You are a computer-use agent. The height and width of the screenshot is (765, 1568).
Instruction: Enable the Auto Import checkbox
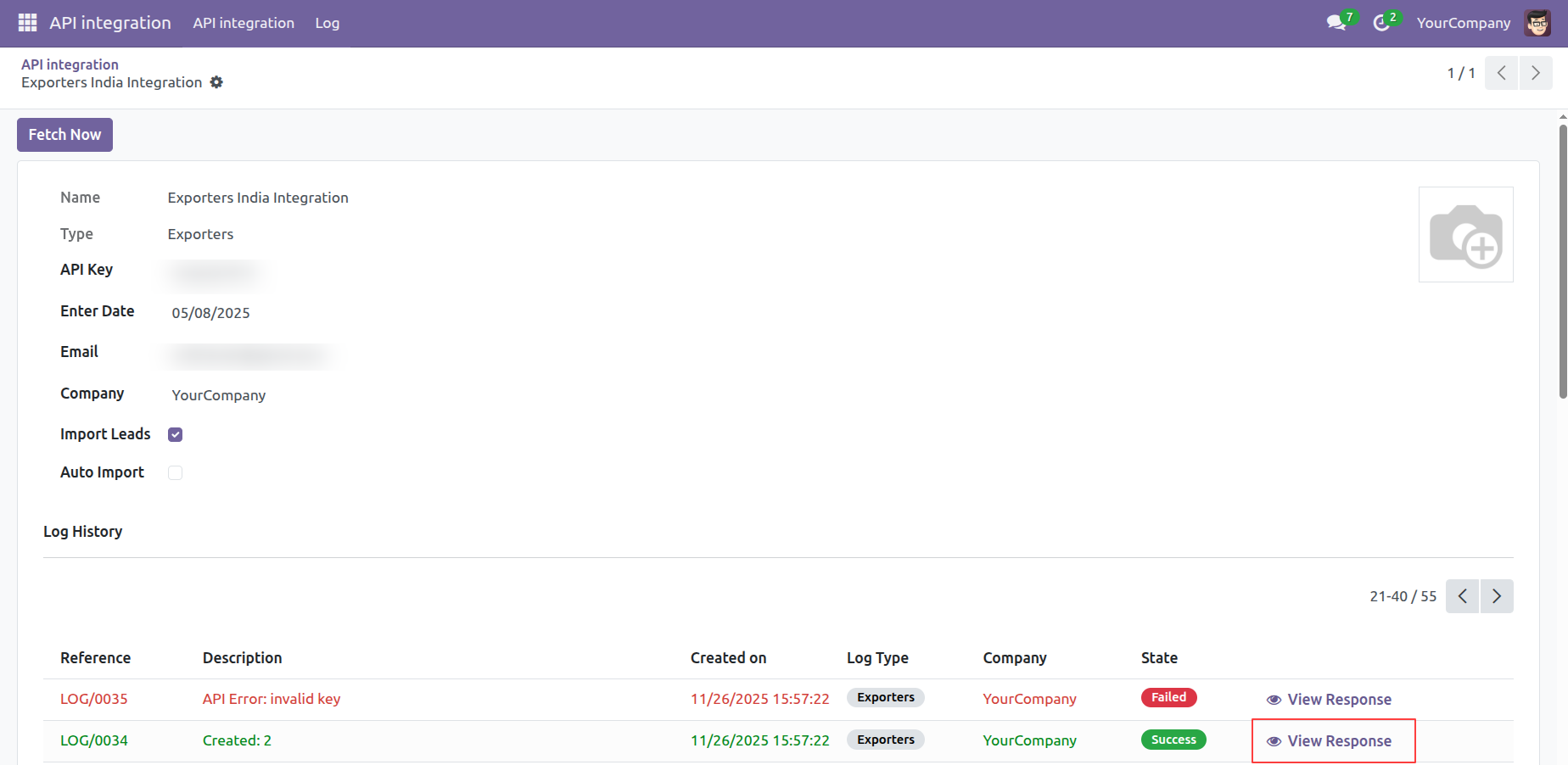tap(176, 472)
